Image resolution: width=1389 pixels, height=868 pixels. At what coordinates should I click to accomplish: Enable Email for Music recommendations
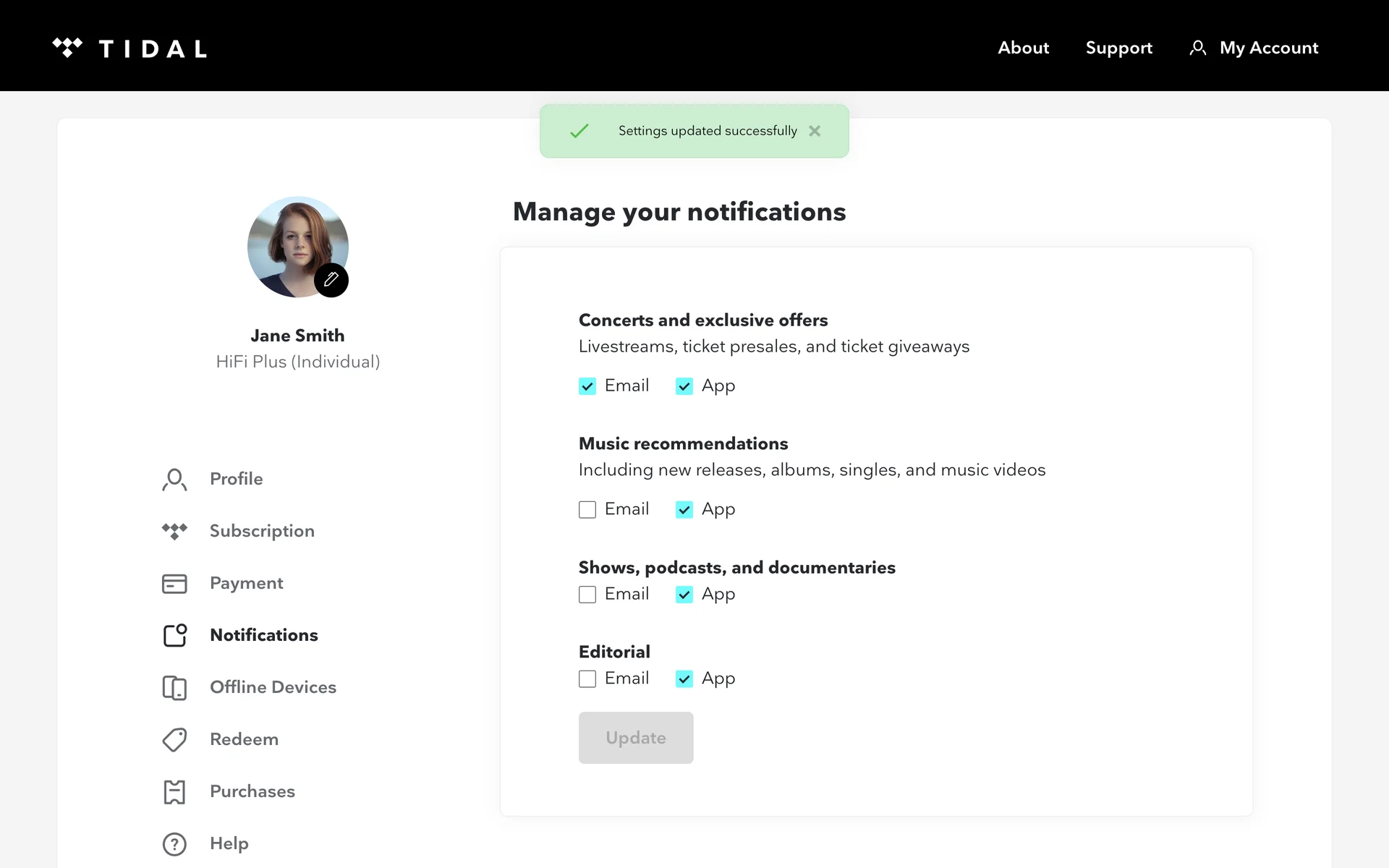[587, 510]
